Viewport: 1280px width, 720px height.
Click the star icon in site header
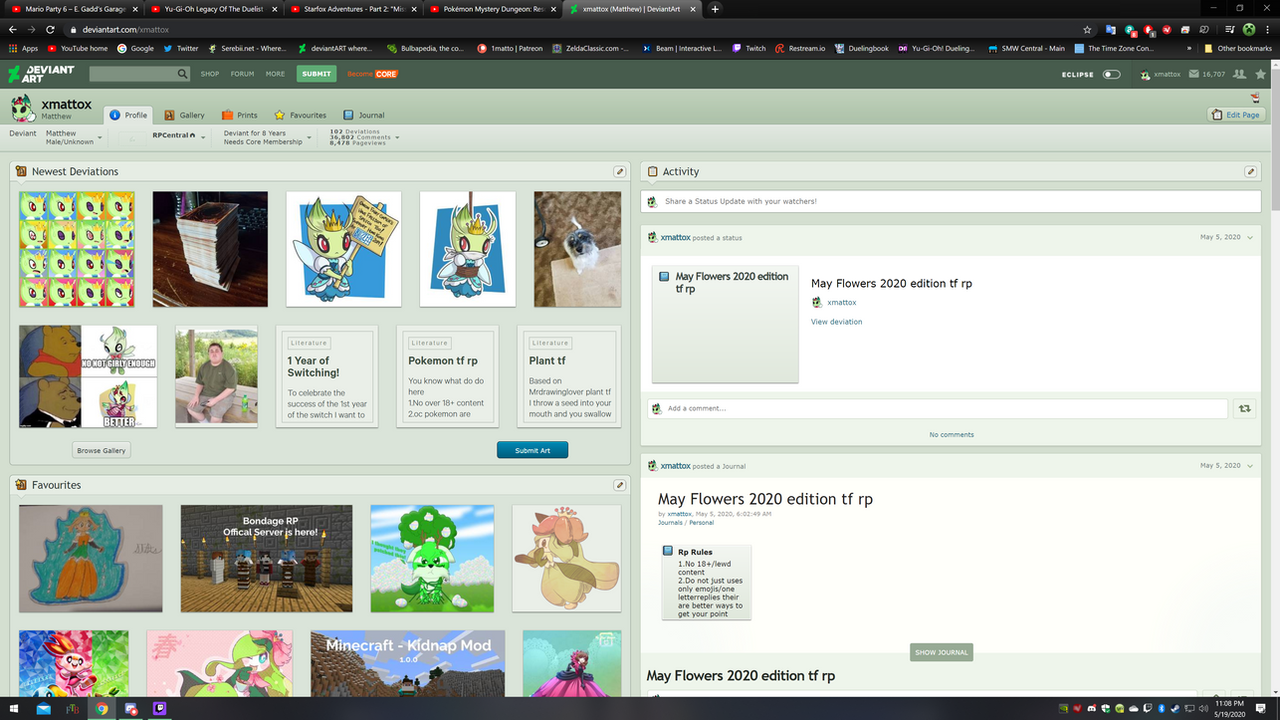[1261, 74]
